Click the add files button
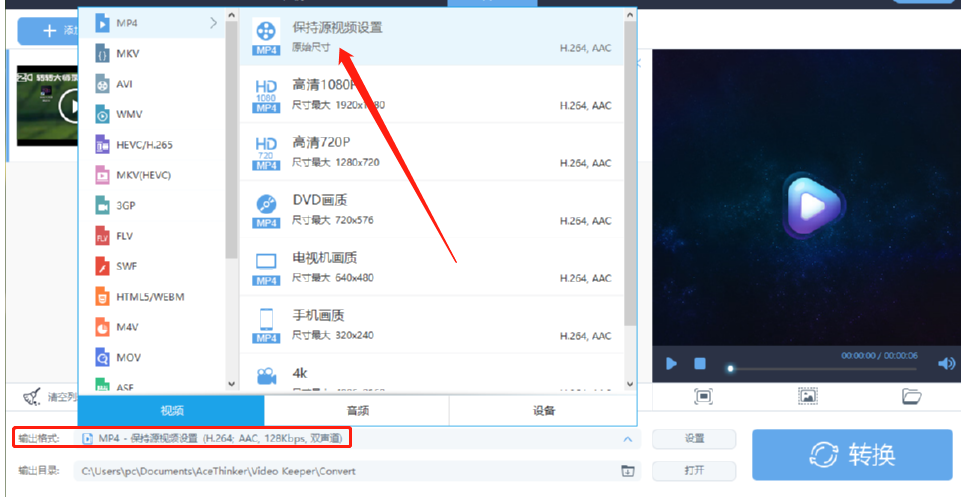This screenshot has width=961, height=497. (48, 31)
